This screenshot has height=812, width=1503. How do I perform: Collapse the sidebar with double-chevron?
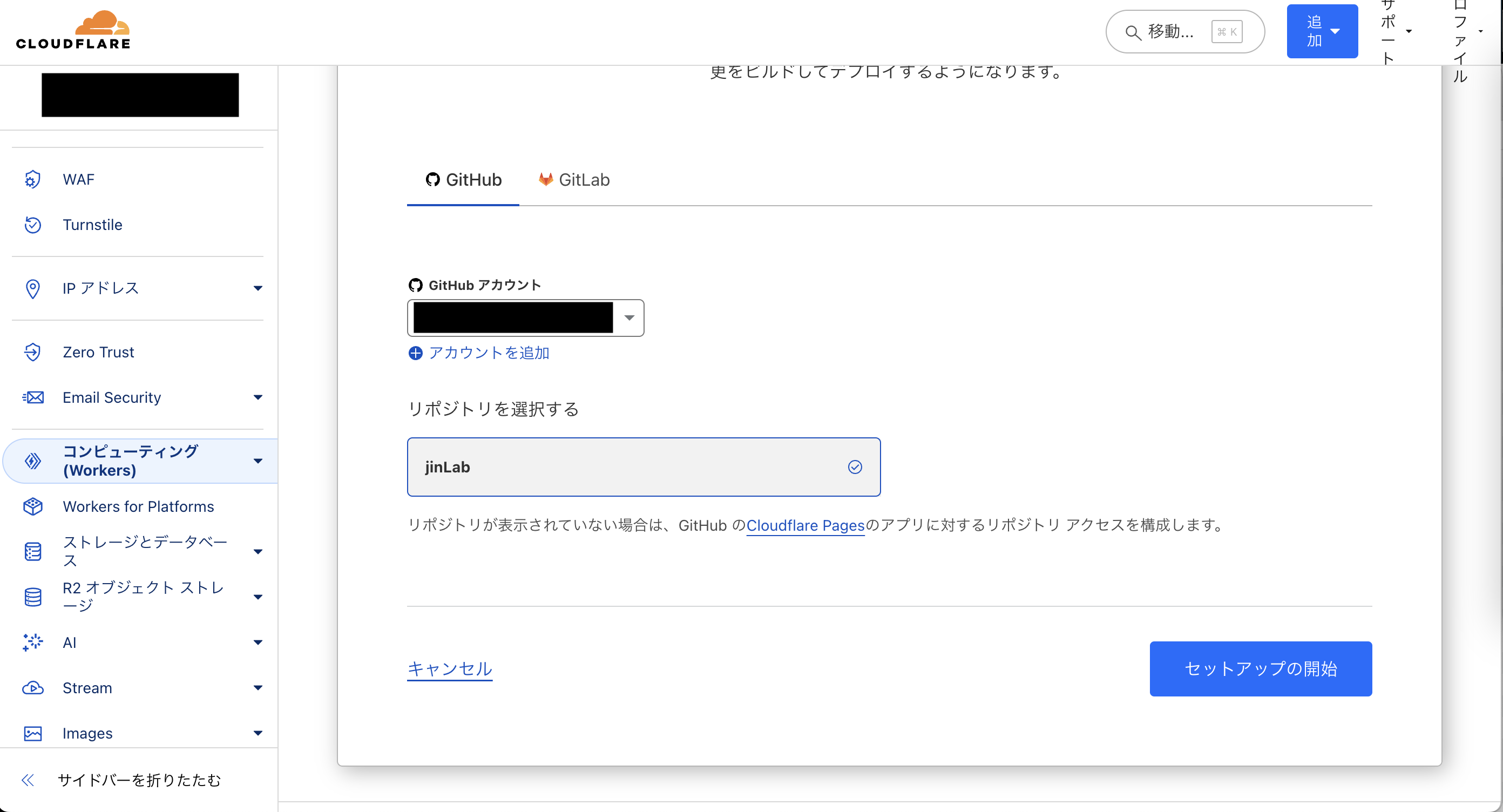click(x=28, y=780)
